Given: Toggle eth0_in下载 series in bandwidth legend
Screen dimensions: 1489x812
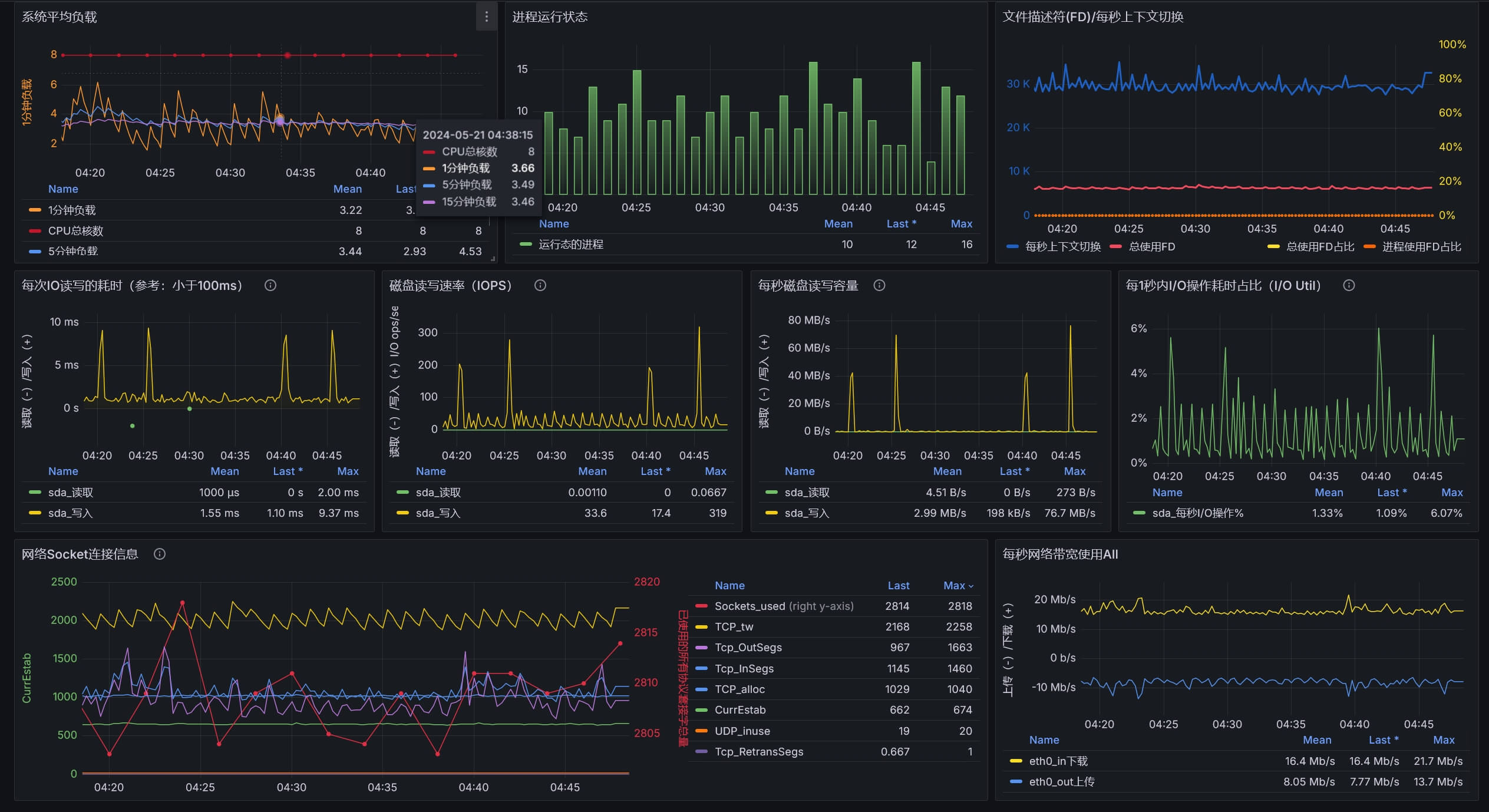Looking at the screenshot, I should click(1058, 761).
